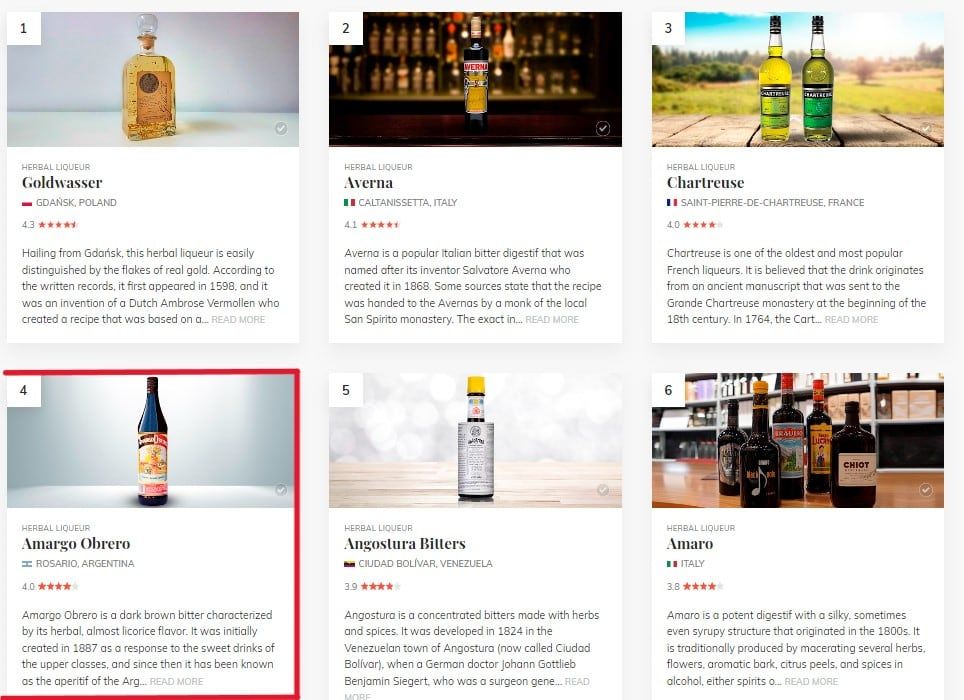Click the Herbal Liqueur category above Amaro
Viewport: 964px width, 700px height.
pyautogui.click(x=701, y=528)
